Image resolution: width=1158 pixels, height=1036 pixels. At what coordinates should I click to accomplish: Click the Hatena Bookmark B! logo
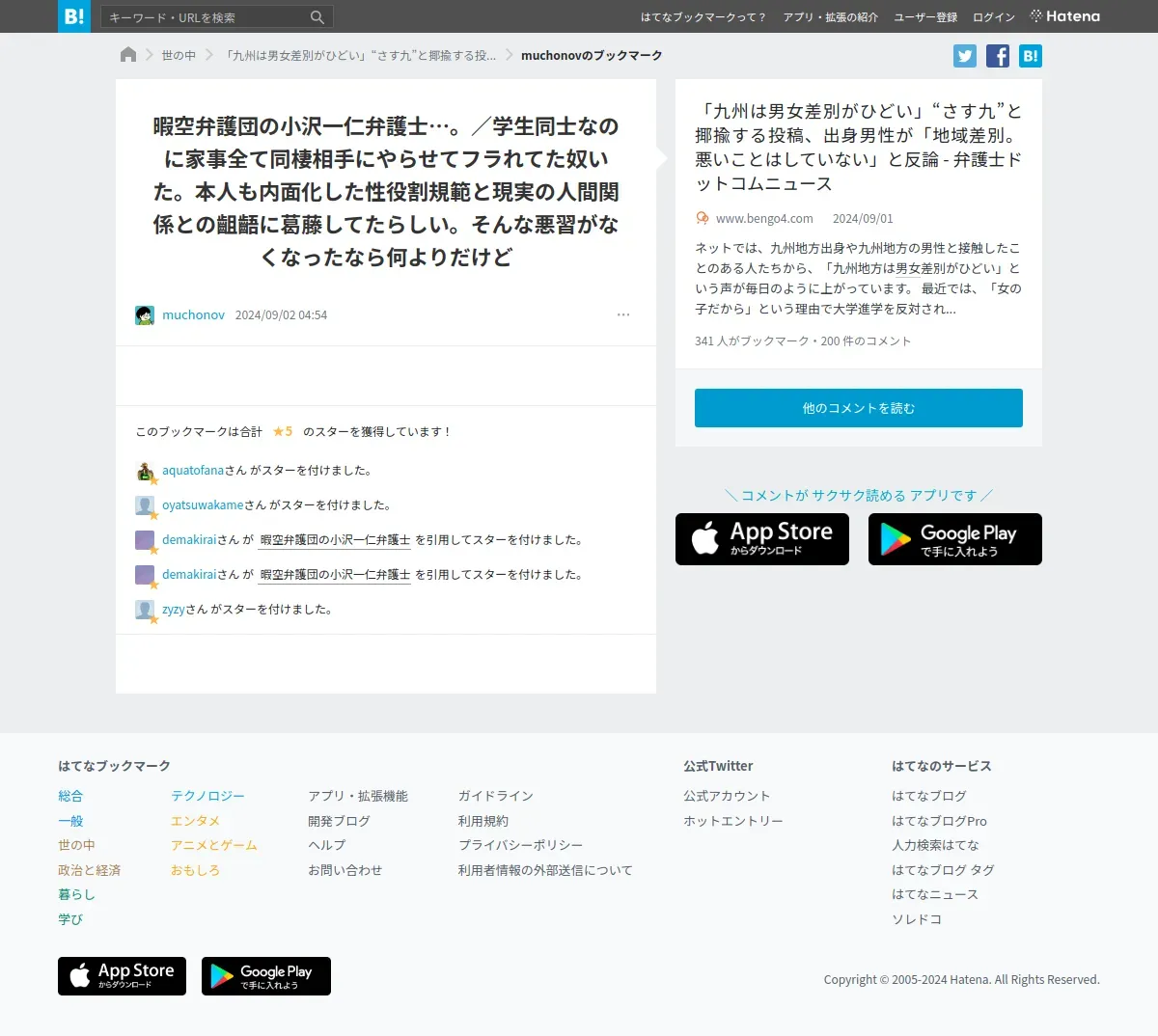pyautogui.click(x=74, y=16)
